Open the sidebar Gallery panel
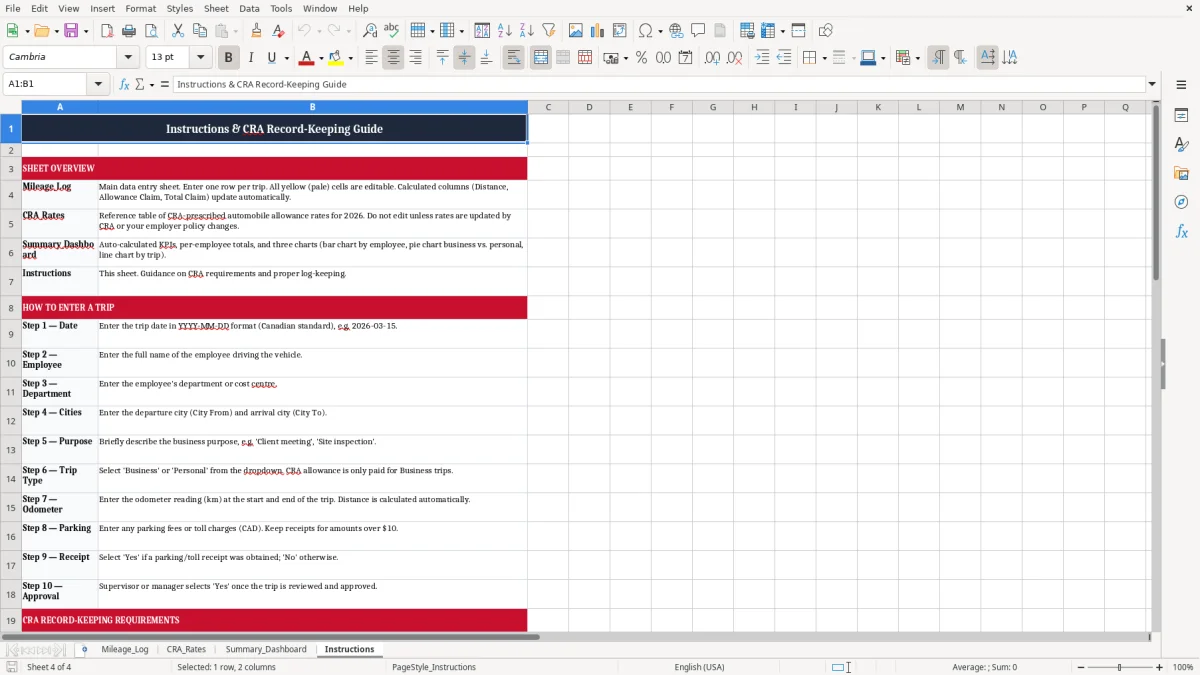Viewport: 1200px width, 675px height. click(1181, 173)
